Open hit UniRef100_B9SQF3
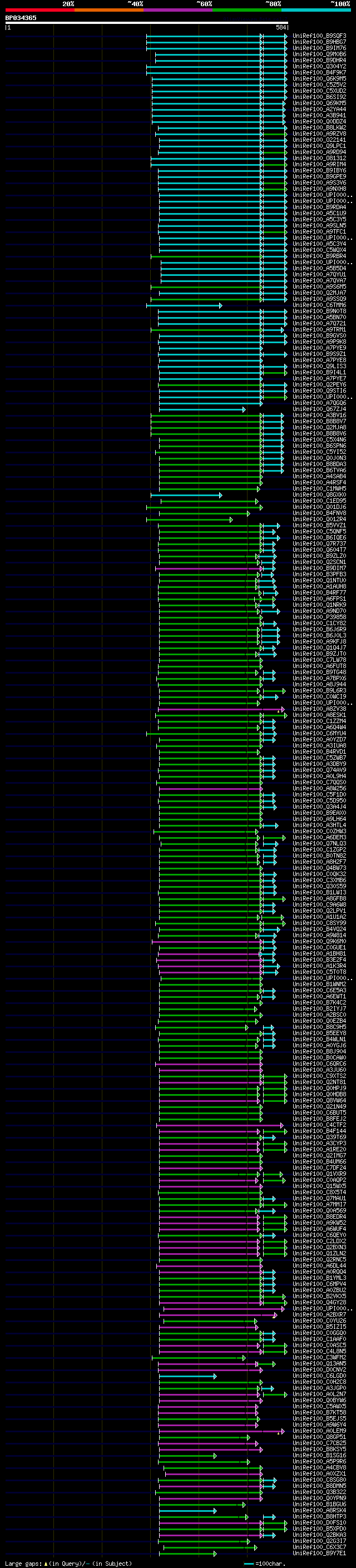Screen dimensions: 356x1568 [319, 36]
